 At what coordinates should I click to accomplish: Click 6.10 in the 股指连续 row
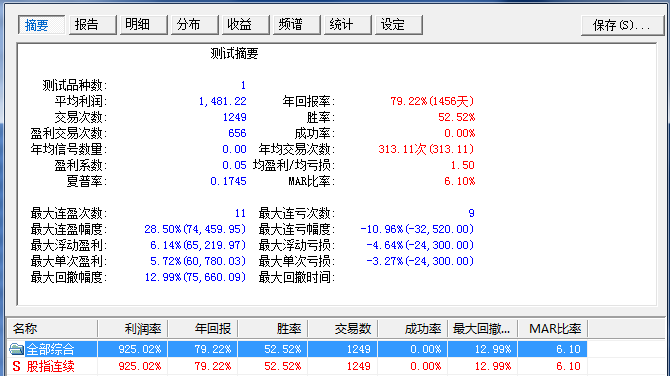pyautogui.click(x=568, y=366)
